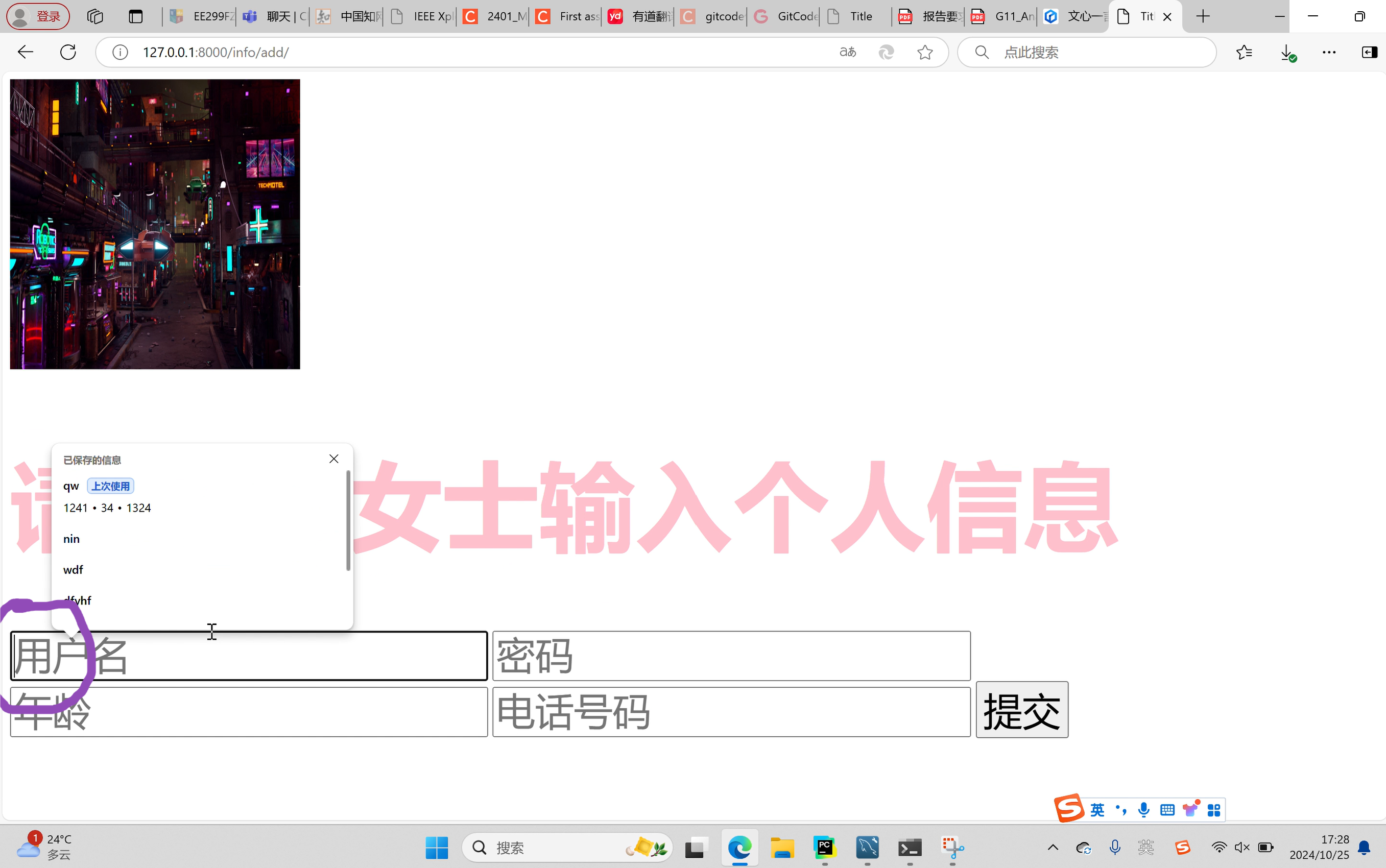
Task: Click the back navigation arrow
Action: [x=25, y=52]
